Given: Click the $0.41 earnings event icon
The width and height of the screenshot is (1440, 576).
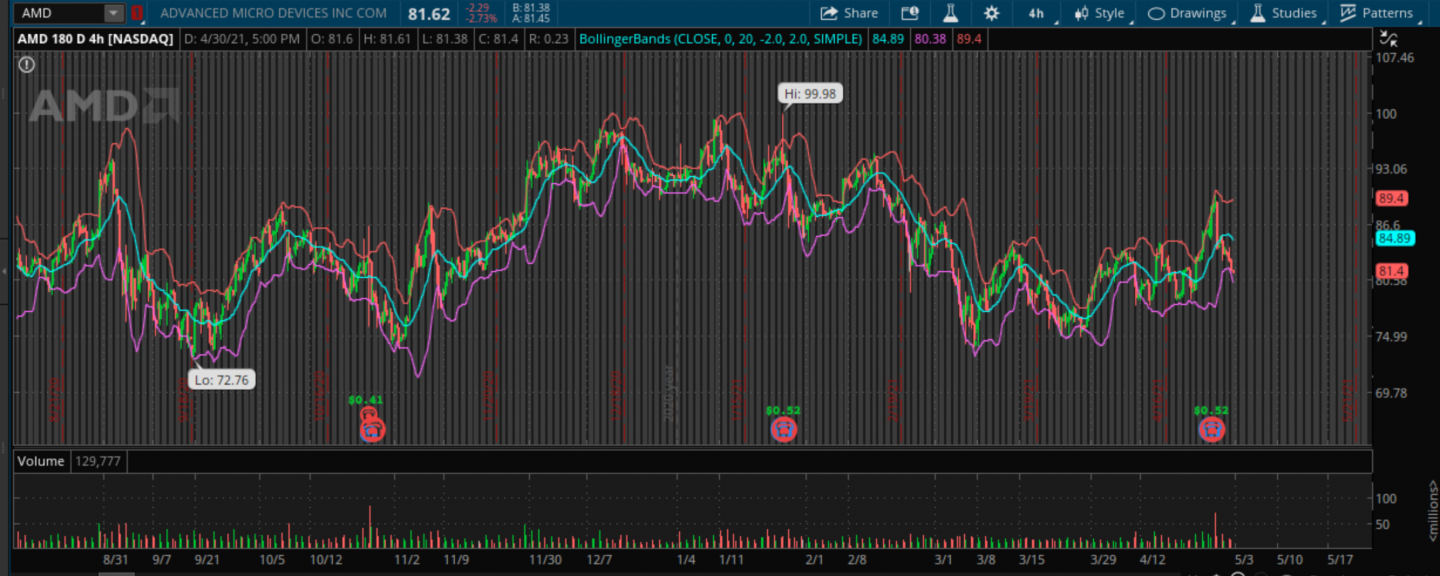Looking at the screenshot, I should [x=371, y=429].
